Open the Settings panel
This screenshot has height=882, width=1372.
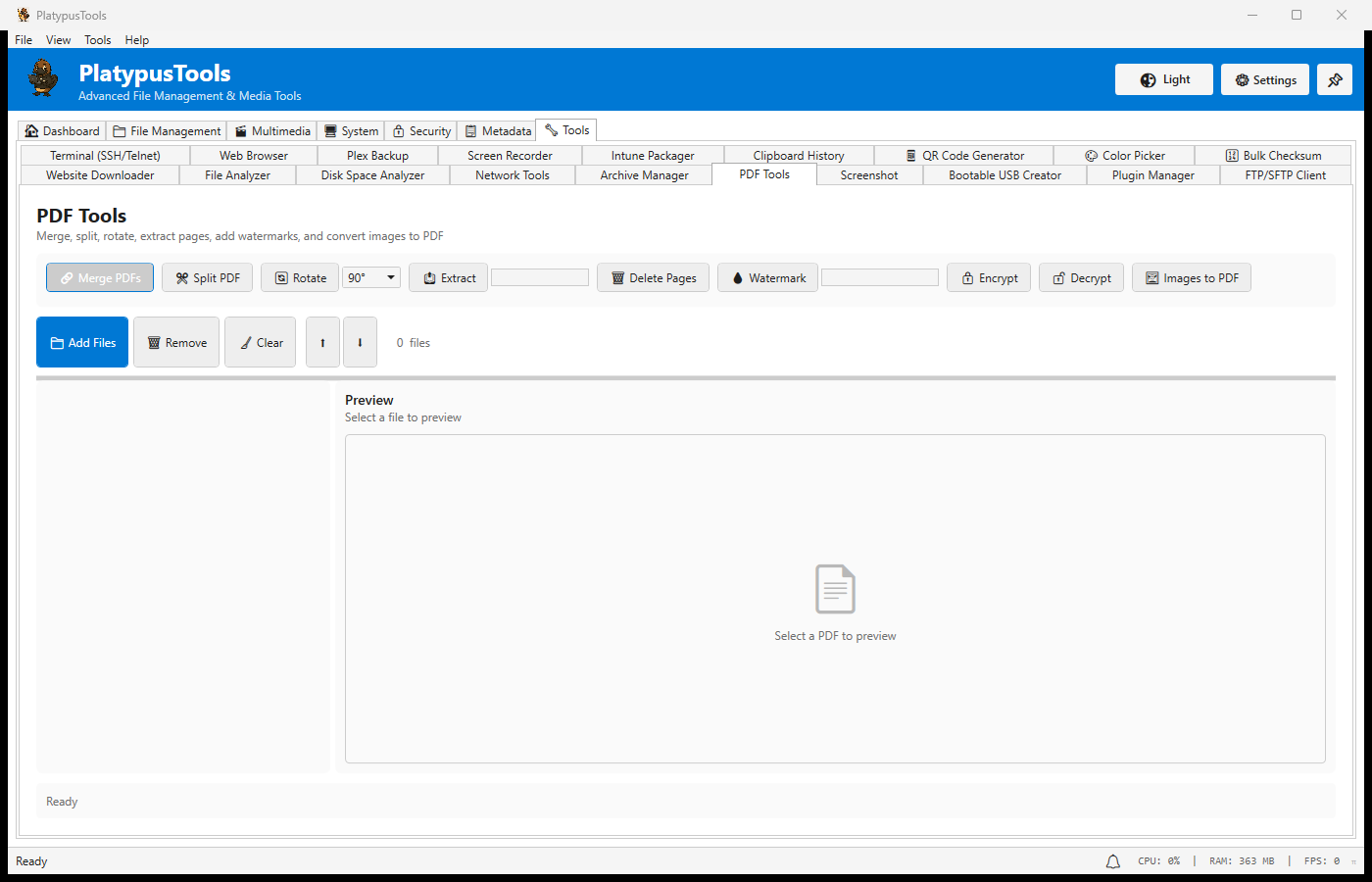[1264, 79]
